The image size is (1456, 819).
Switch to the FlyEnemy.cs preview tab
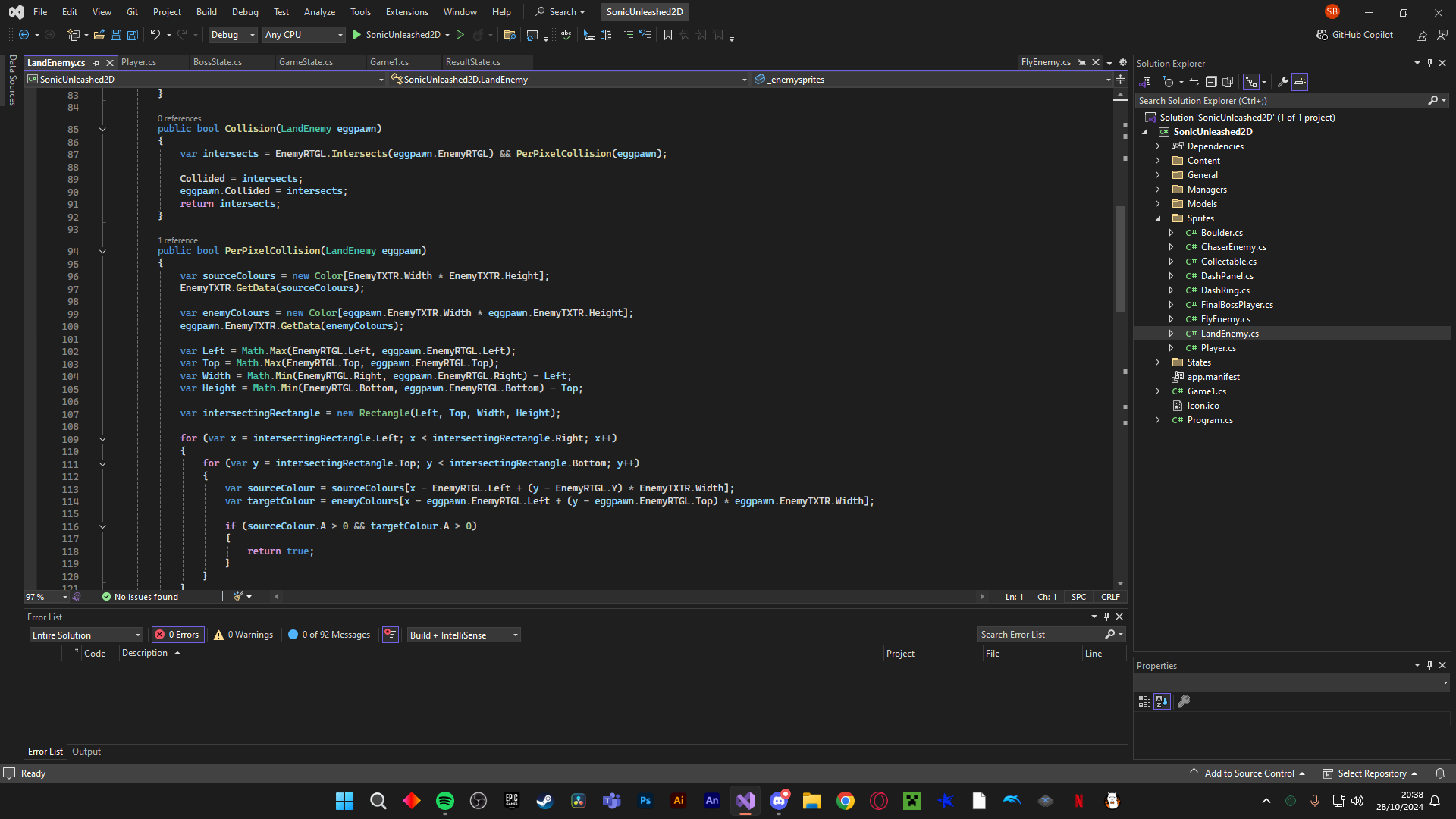click(1046, 62)
